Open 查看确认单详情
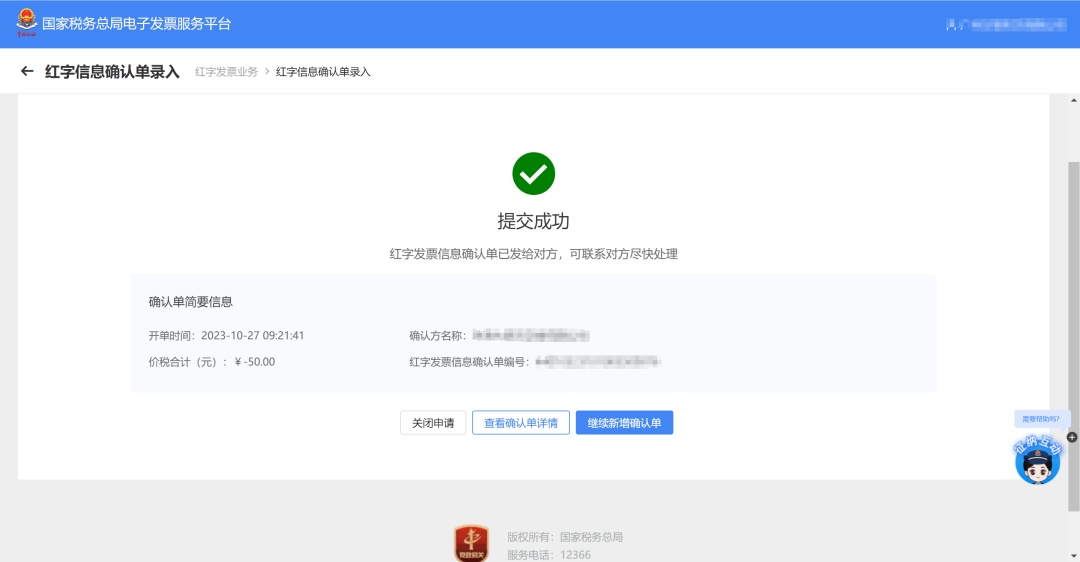 coord(521,423)
